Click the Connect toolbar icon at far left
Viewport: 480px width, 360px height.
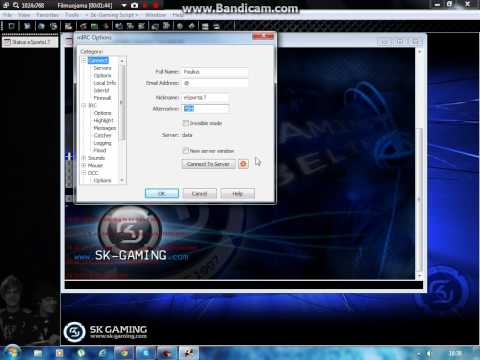pos(11,26)
